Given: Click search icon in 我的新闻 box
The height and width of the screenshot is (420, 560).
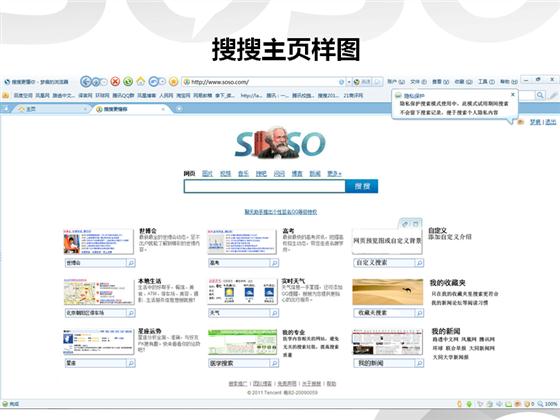Looking at the screenshot, I should tap(420, 363).
